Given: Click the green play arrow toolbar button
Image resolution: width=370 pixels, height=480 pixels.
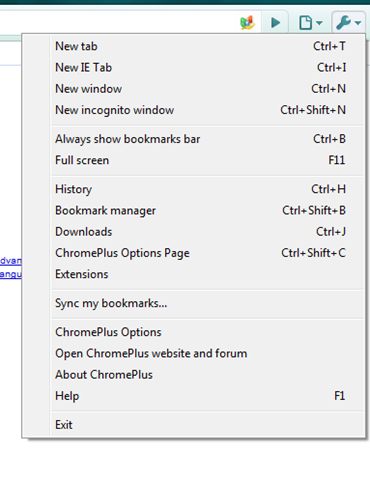Looking at the screenshot, I should click(x=275, y=23).
